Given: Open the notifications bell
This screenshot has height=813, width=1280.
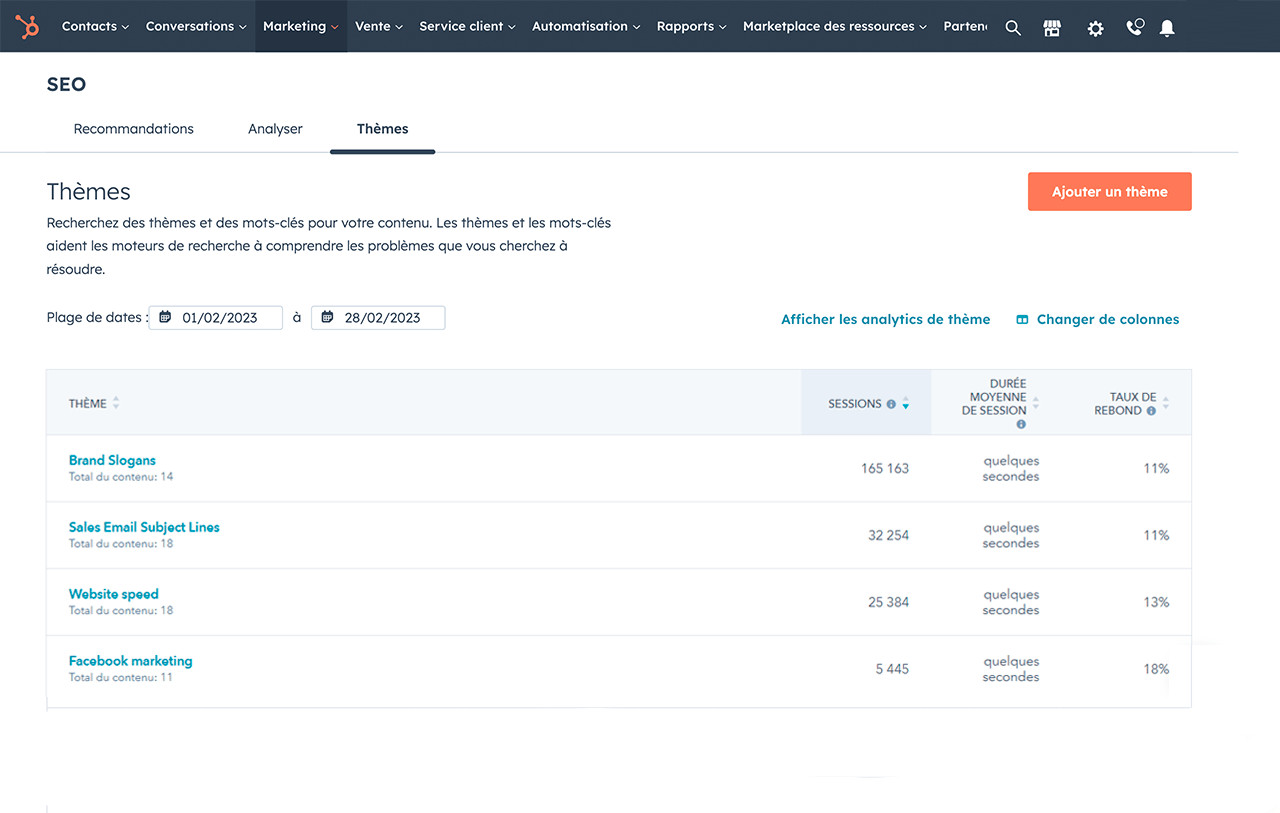Looking at the screenshot, I should click(x=1167, y=28).
